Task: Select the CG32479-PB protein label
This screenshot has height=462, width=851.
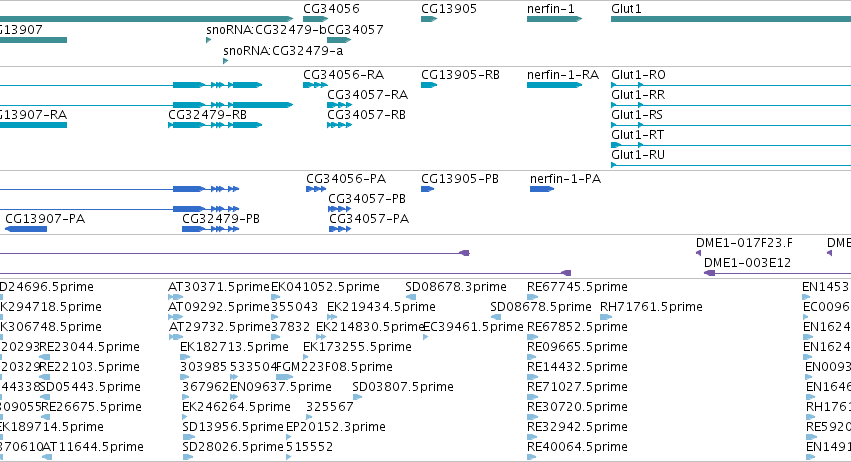Action: pyautogui.click(x=221, y=219)
